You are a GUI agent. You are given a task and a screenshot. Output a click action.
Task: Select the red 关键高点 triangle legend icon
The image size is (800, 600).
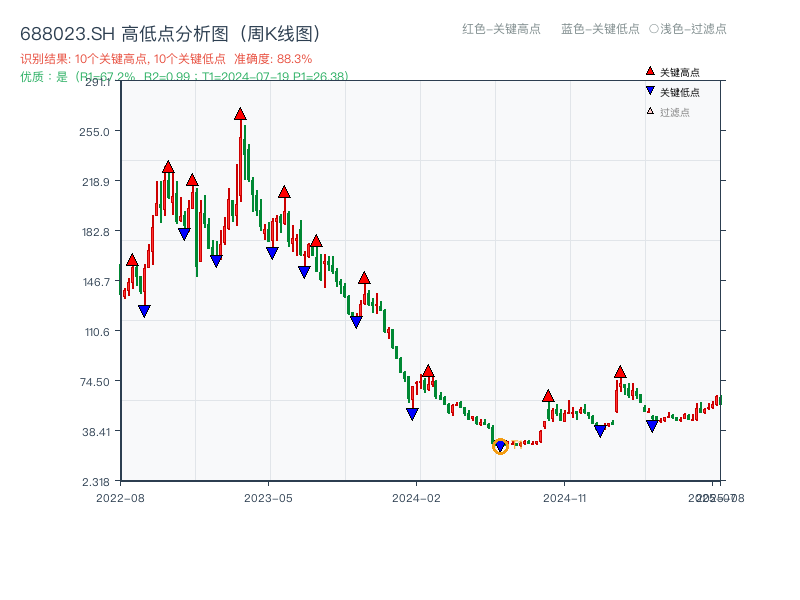click(650, 71)
